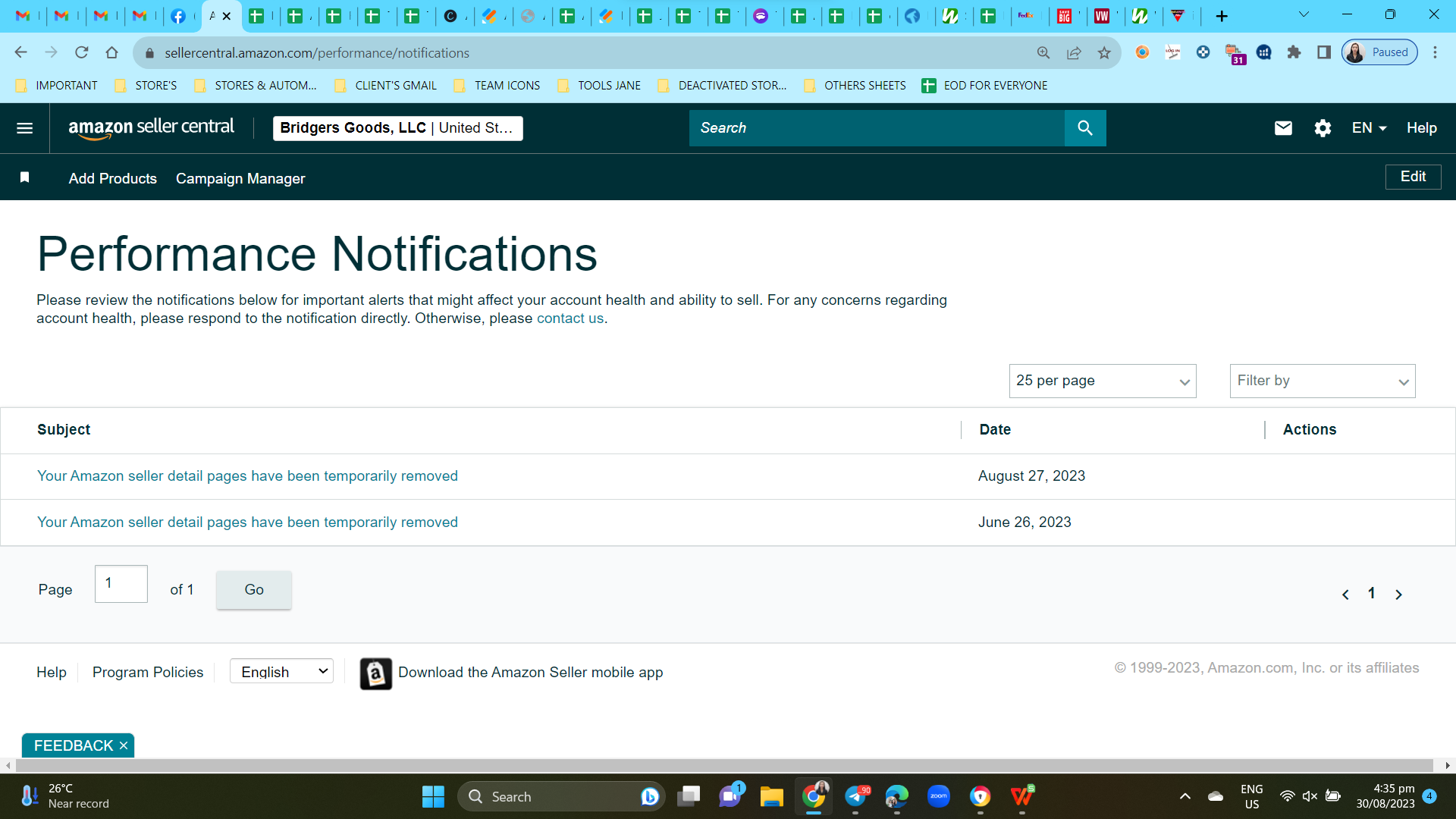Open the June 26, 2023 notification link
The width and height of the screenshot is (1456, 819).
pyautogui.click(x=247, y=522)
